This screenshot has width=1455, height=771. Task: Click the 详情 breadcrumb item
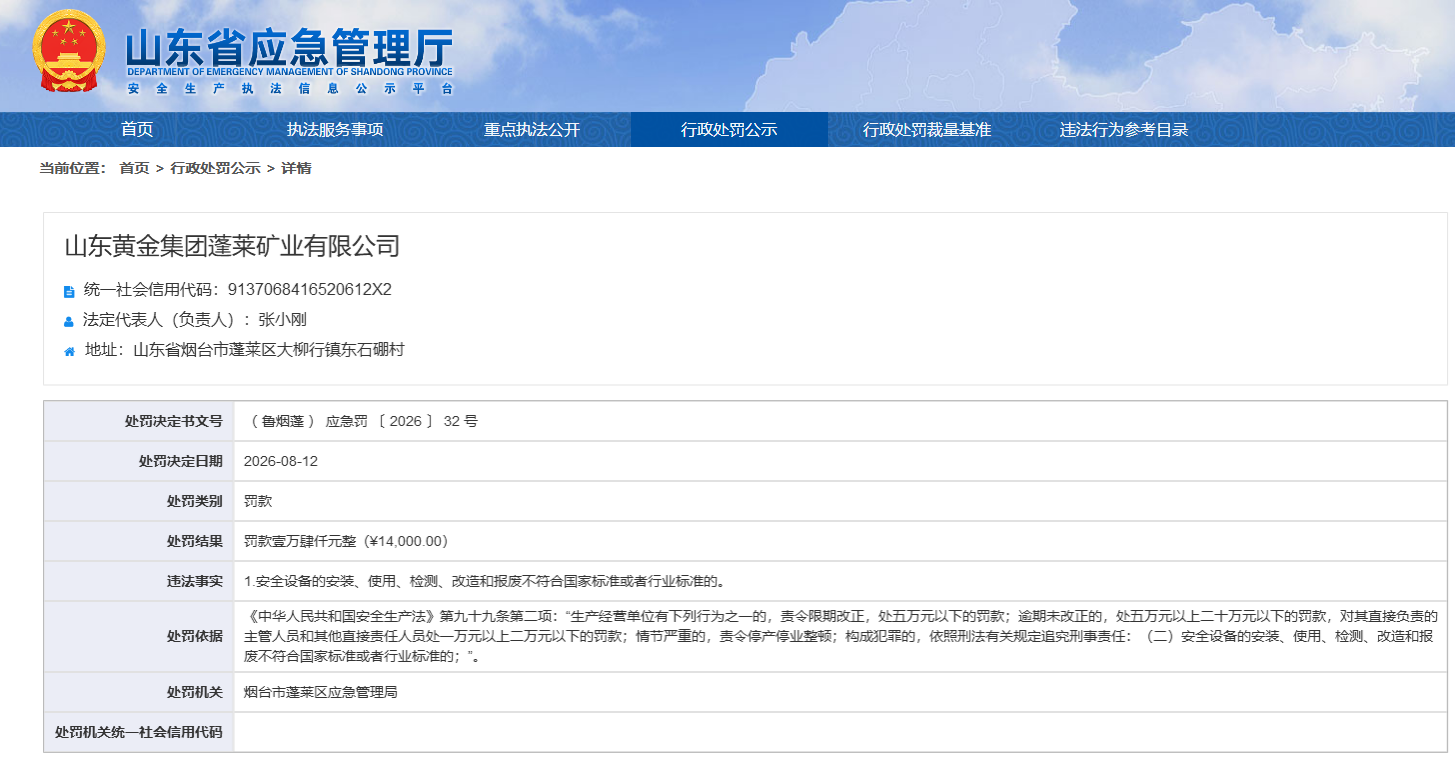point(296,168)
